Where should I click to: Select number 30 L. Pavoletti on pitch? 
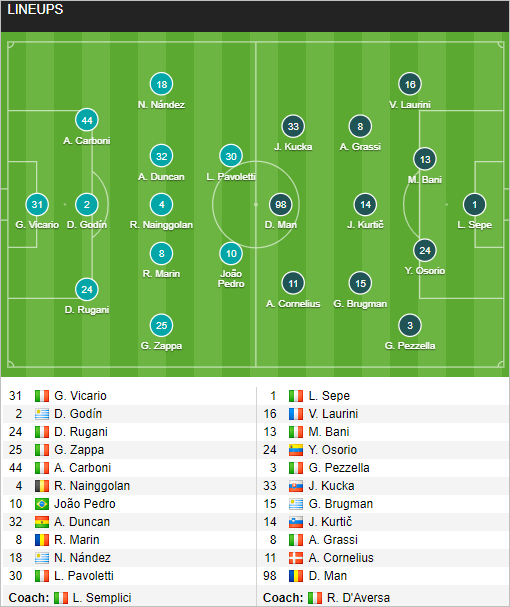pos(231,156)
